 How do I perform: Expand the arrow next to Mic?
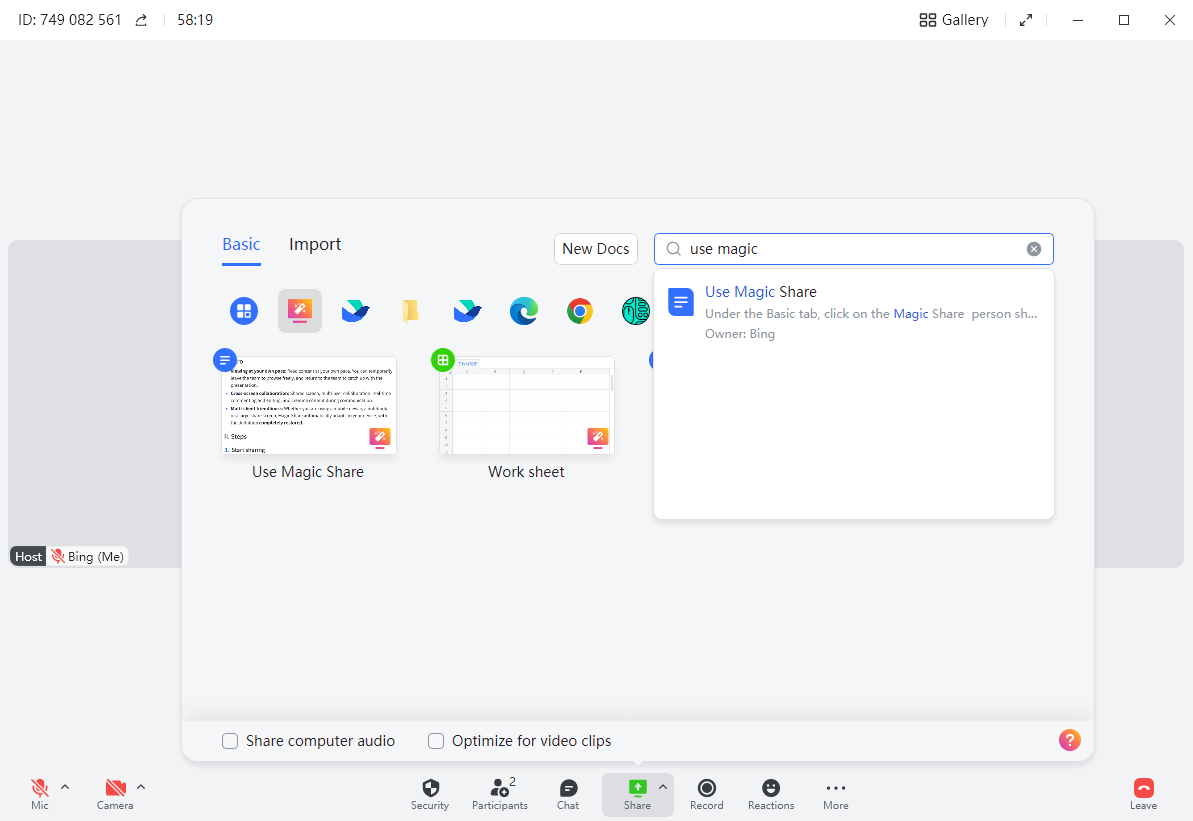(x=65, y=786)
